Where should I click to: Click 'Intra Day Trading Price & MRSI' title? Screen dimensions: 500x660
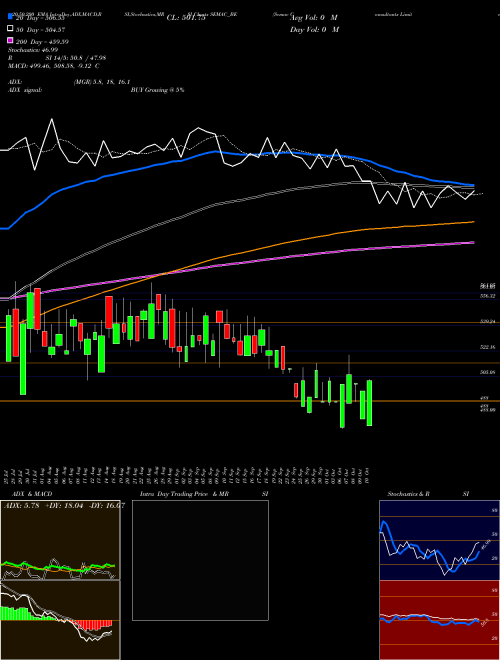204,494
